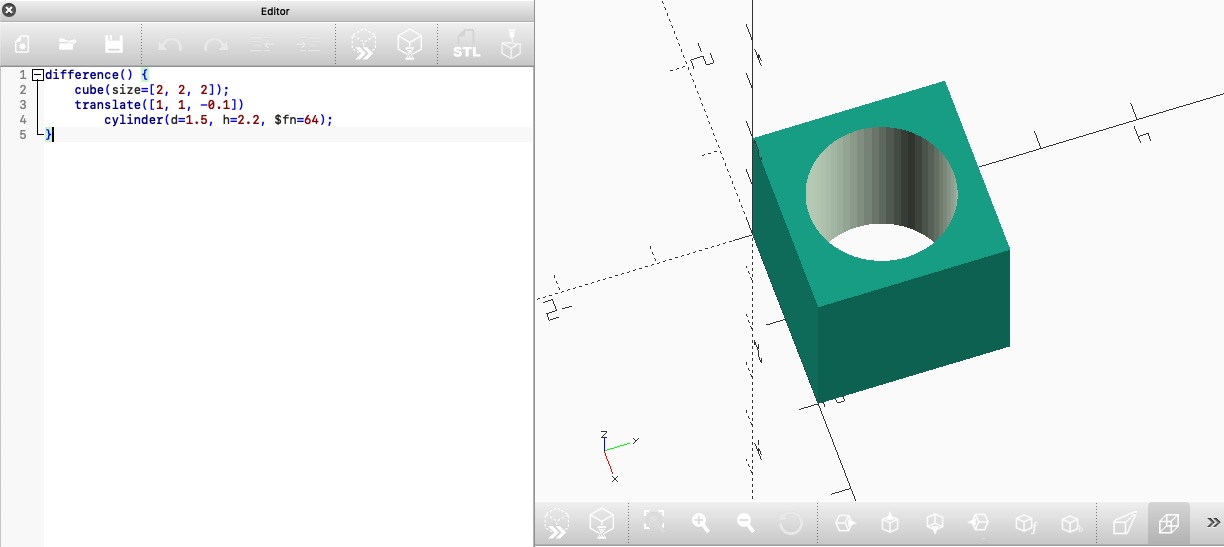
Task: Collapse the difference() code block fold
Action: pyautogui.click(x=37, y=75)
